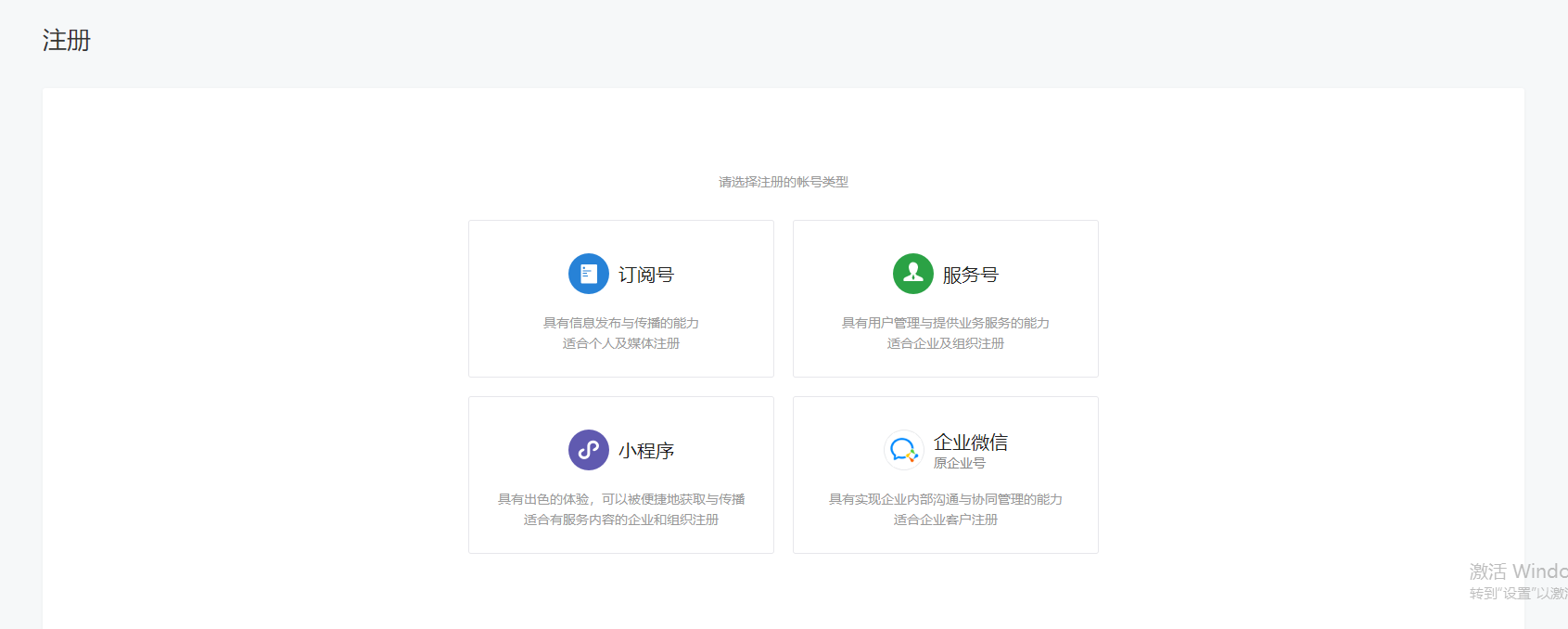Click the green 服务号 person icon
This screenshot has height=629, width=1568.
pyautogui.click(x=913, y=274)
